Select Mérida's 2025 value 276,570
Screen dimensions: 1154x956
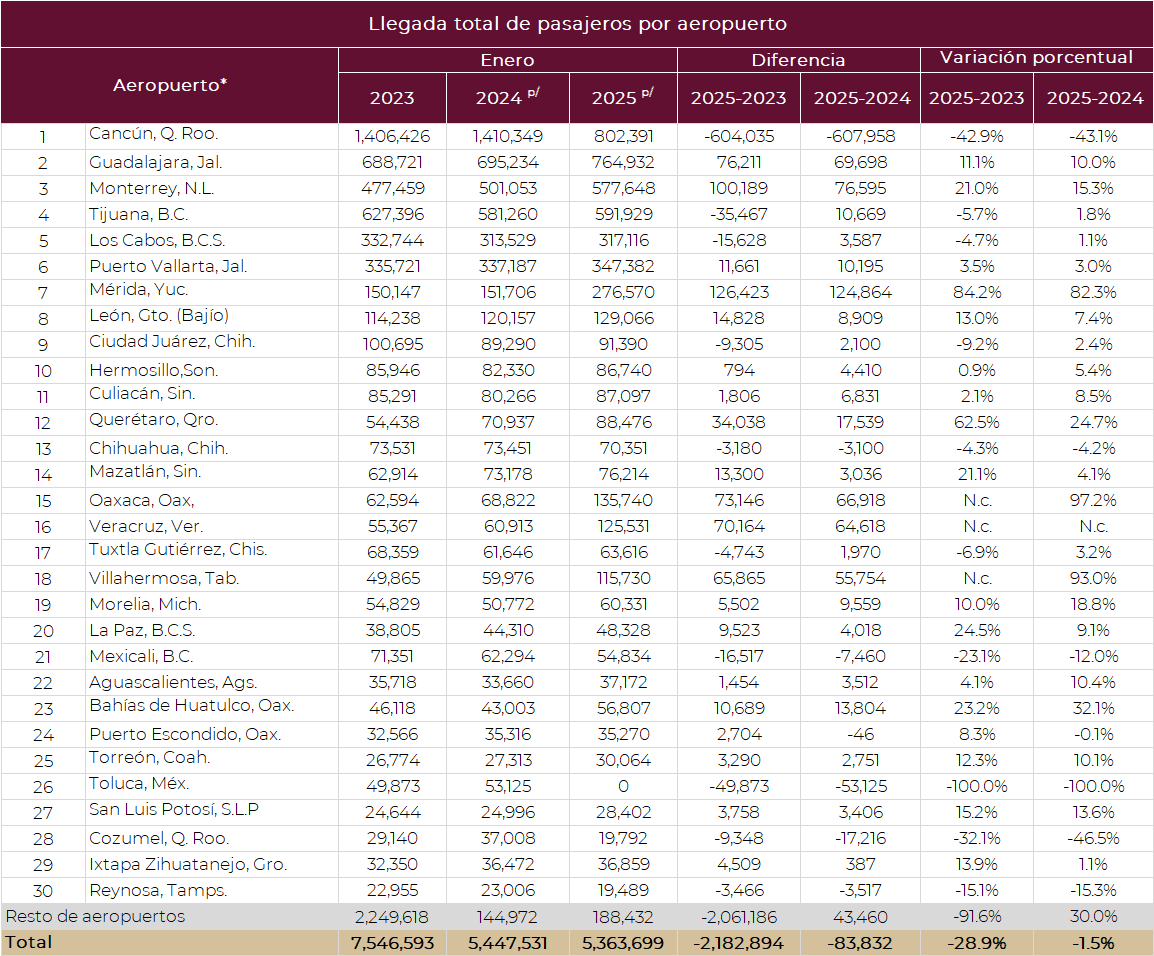point(621,292)
